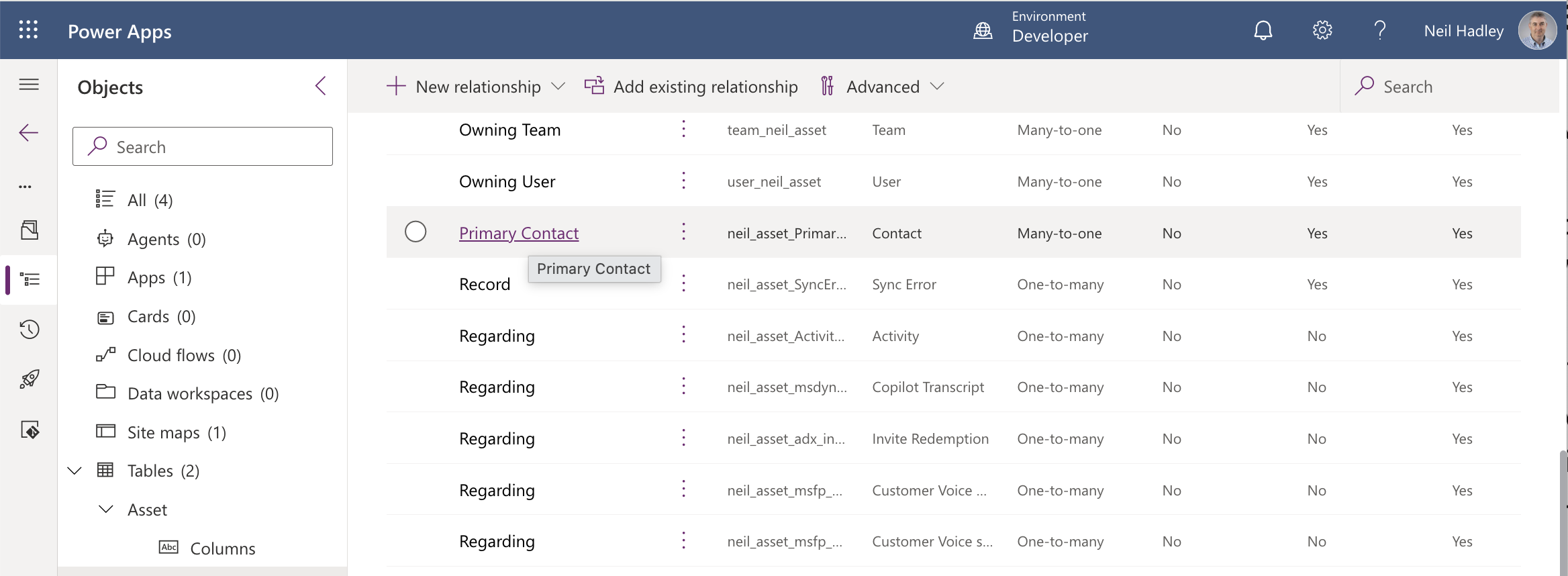
Task: Open more options for Primary Contact row
Action: (x=683, y=232)
